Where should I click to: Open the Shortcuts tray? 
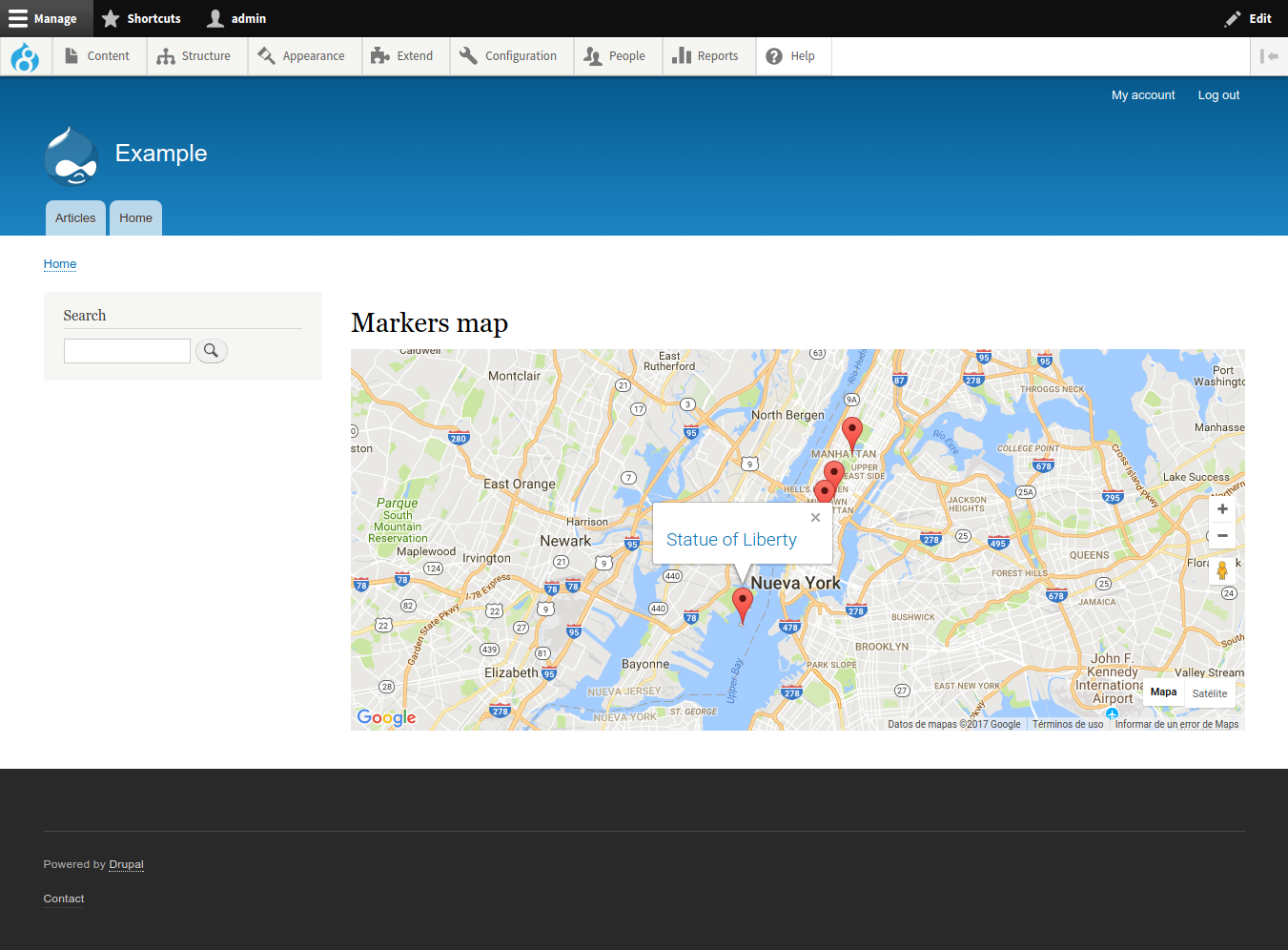[141, 18]
